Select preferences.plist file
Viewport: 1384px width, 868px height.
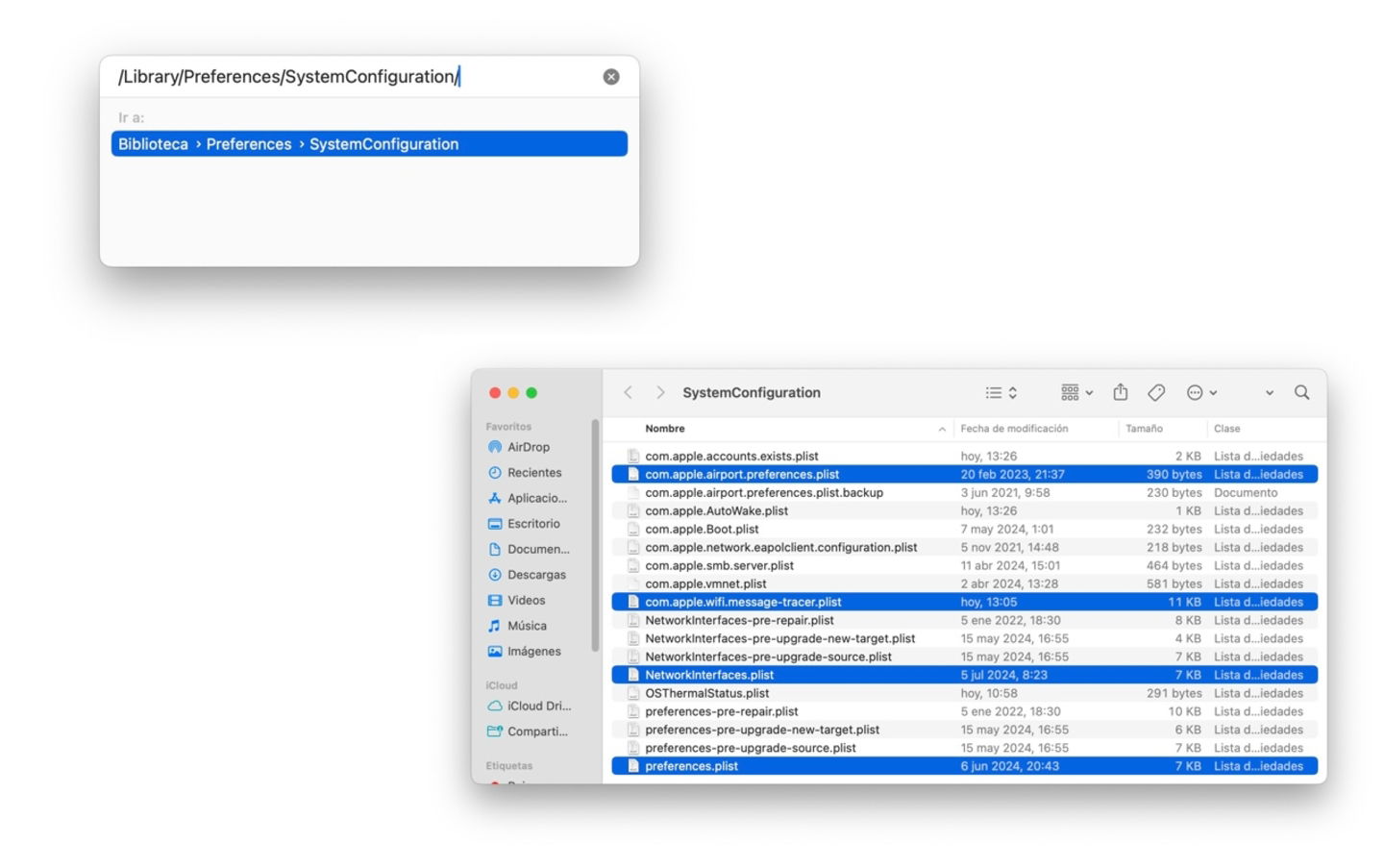click(964, 767)
